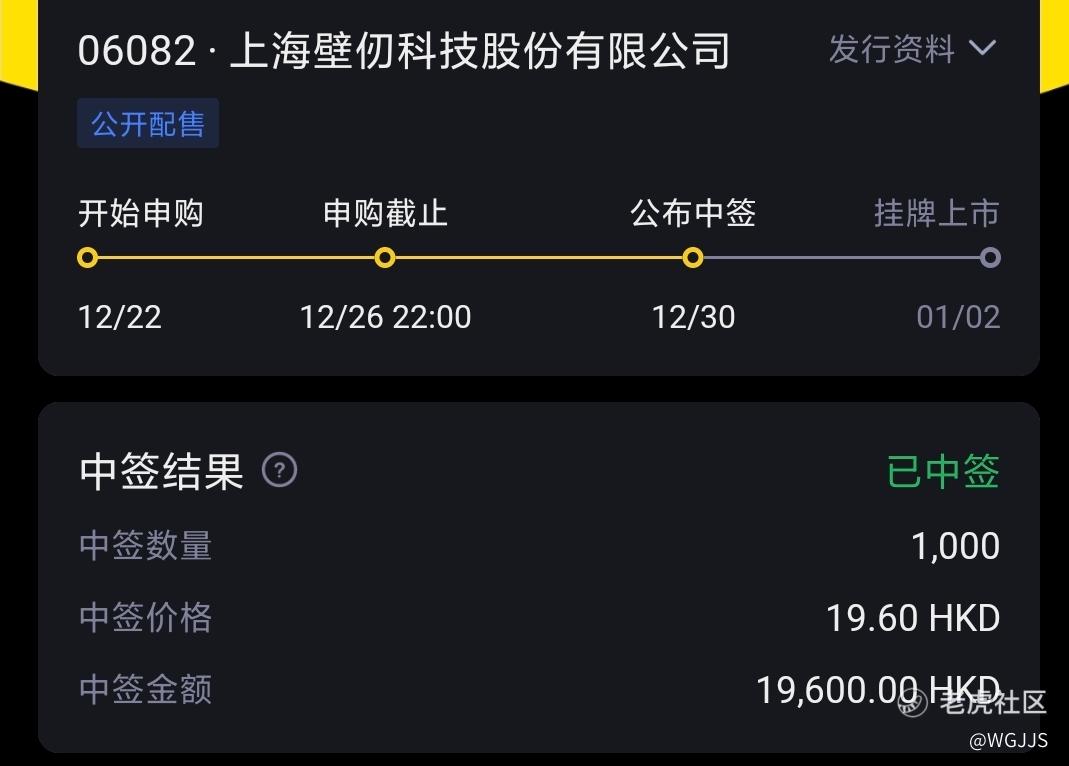Expand the 发行资料 dropdown
1069x766 pixels.
pos(892,49)
